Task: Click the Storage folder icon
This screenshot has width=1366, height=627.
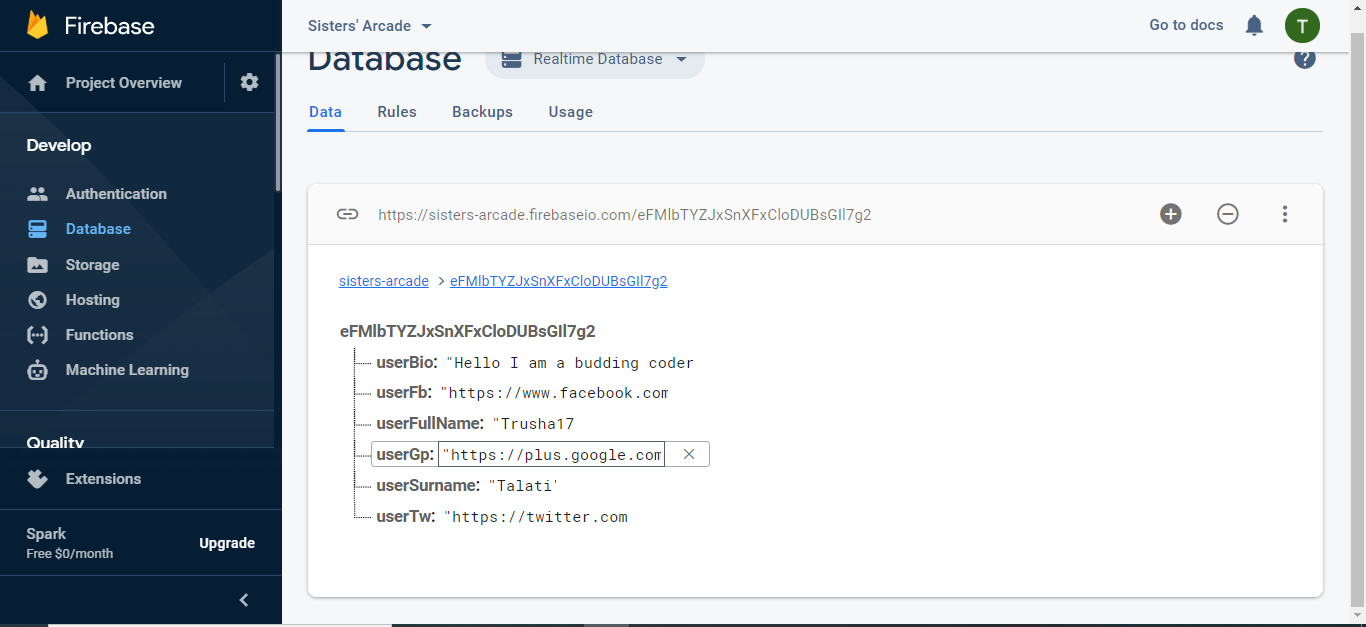Action: pos(38,265)
